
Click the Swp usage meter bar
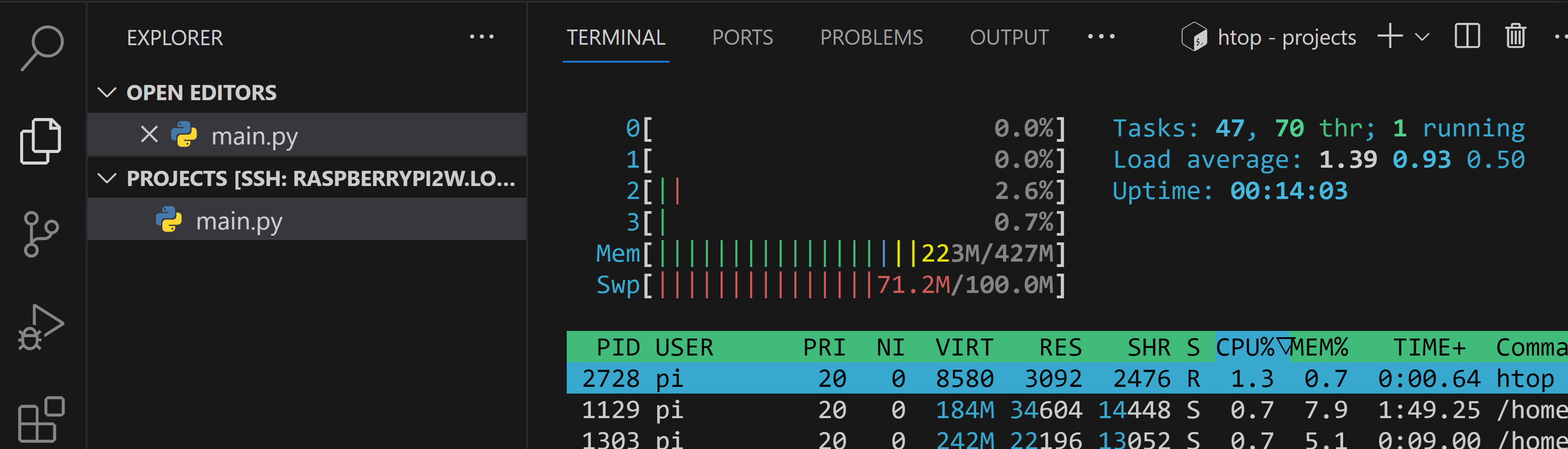point(831,284)
